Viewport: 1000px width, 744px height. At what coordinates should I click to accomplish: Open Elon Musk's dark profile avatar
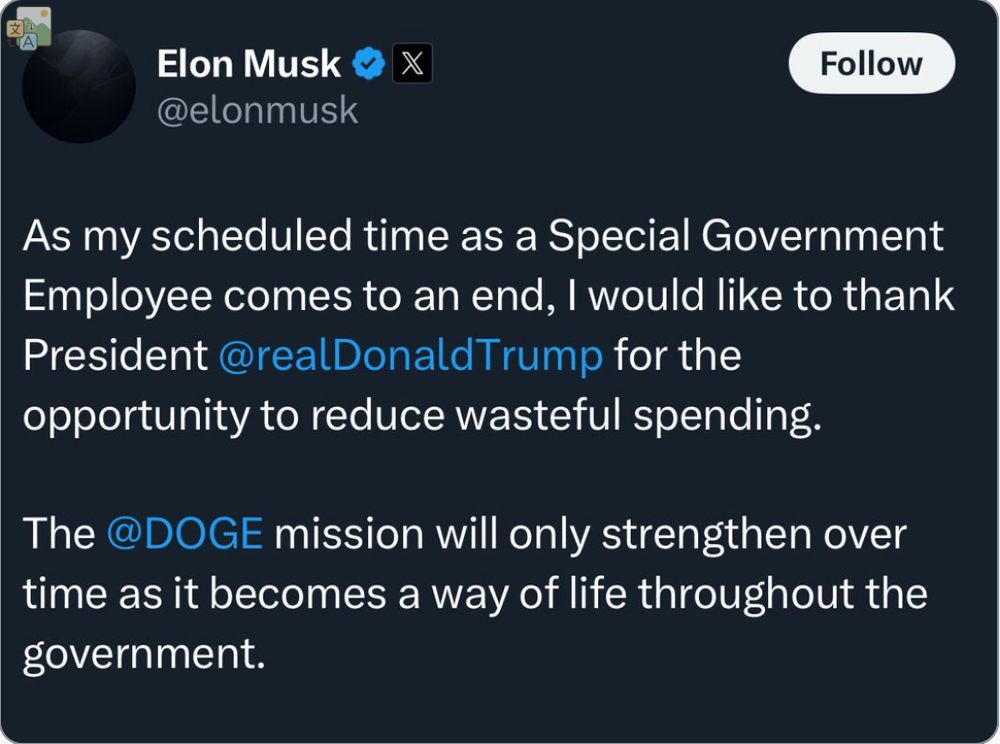point(79,86)
